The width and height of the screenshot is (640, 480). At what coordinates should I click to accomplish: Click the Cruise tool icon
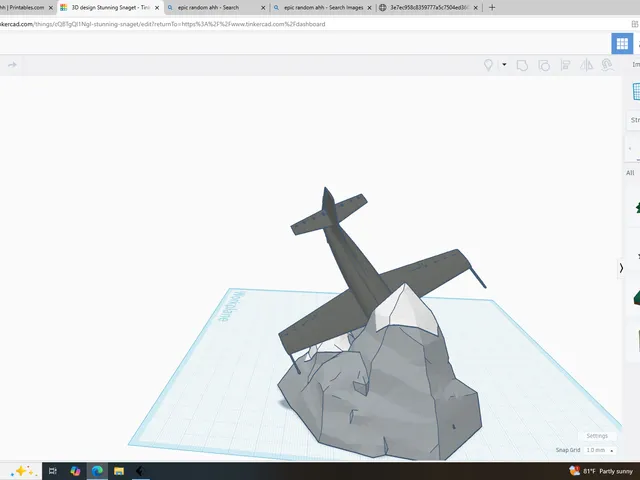coord(607,65)
